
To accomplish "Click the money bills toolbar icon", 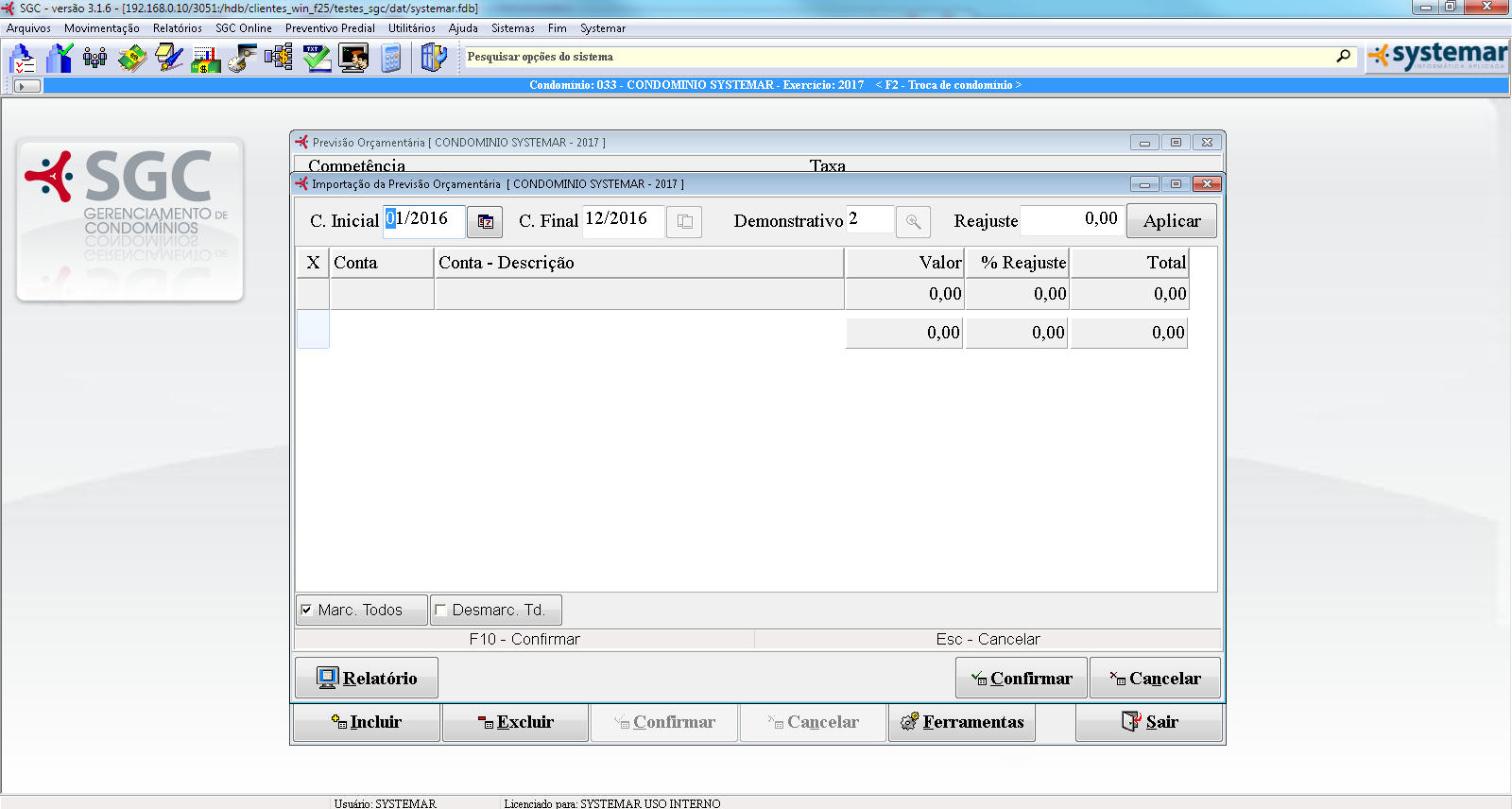I will (132, 59).
